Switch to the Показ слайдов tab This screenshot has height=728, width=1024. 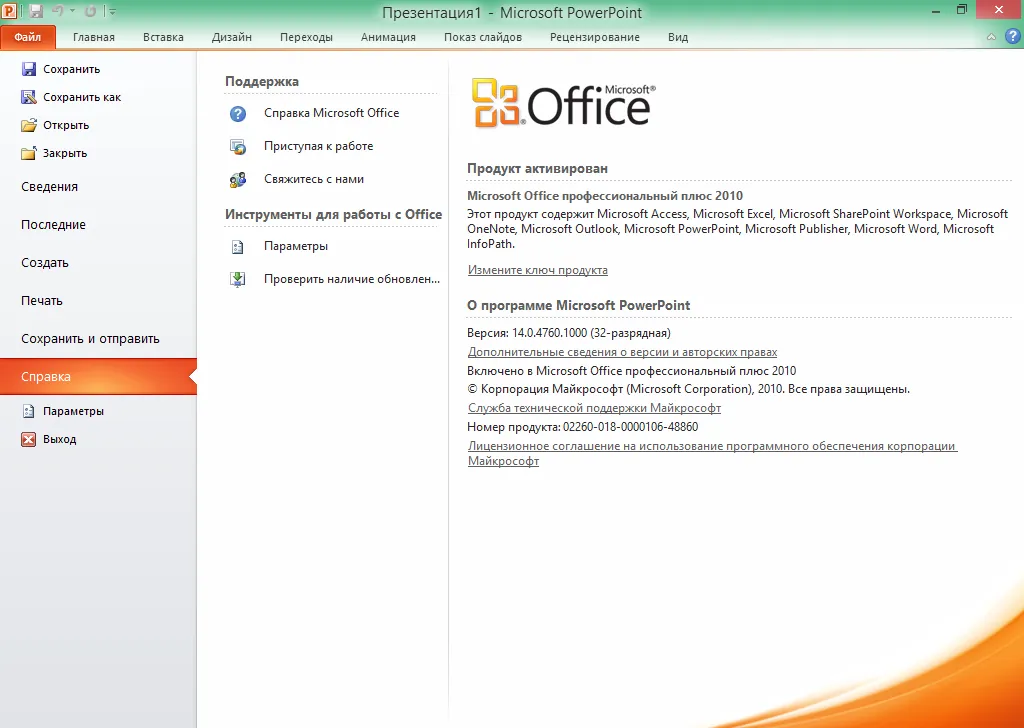[x=483, y=37]
